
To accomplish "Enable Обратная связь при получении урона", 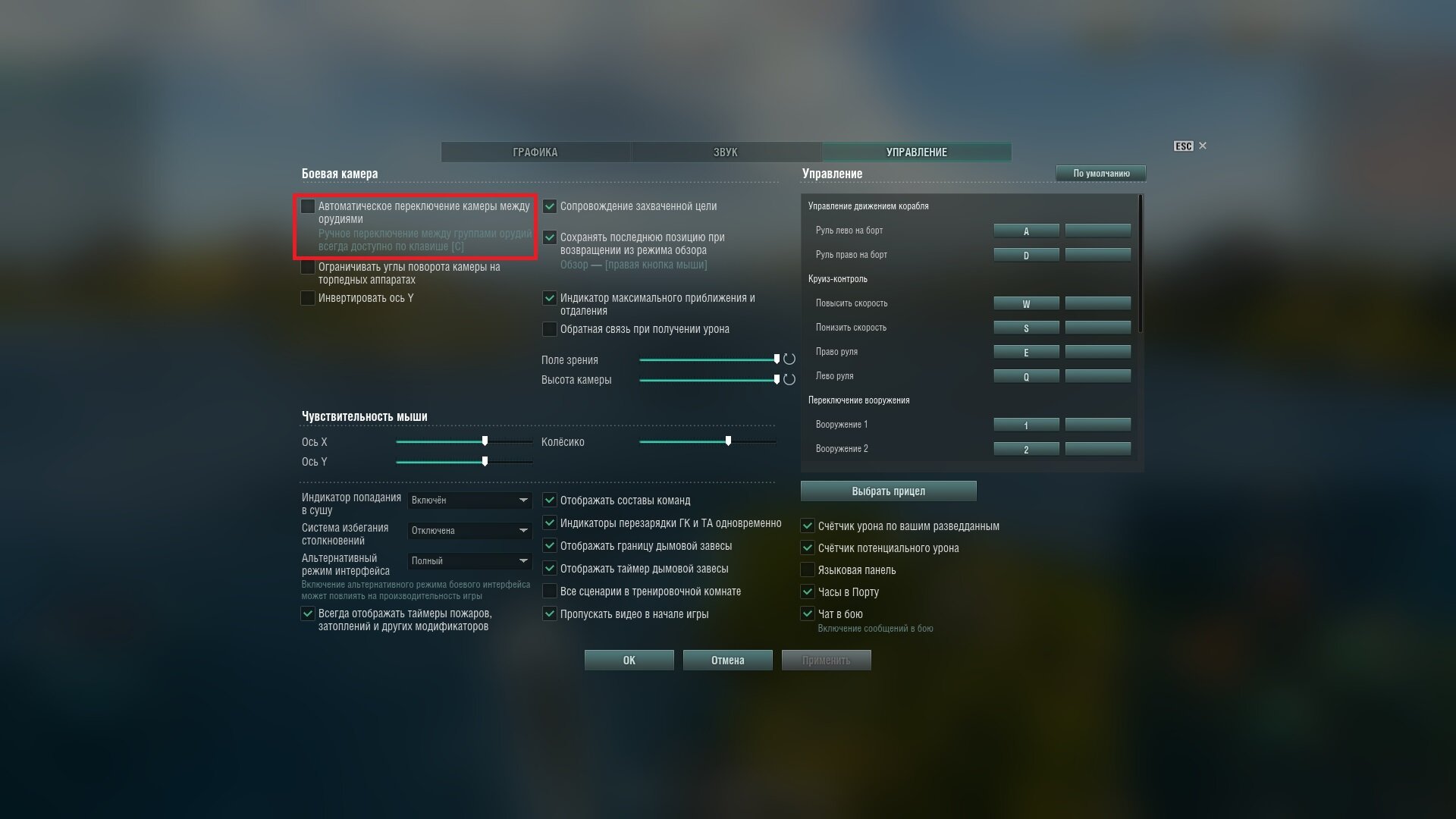I will [550, 329].
